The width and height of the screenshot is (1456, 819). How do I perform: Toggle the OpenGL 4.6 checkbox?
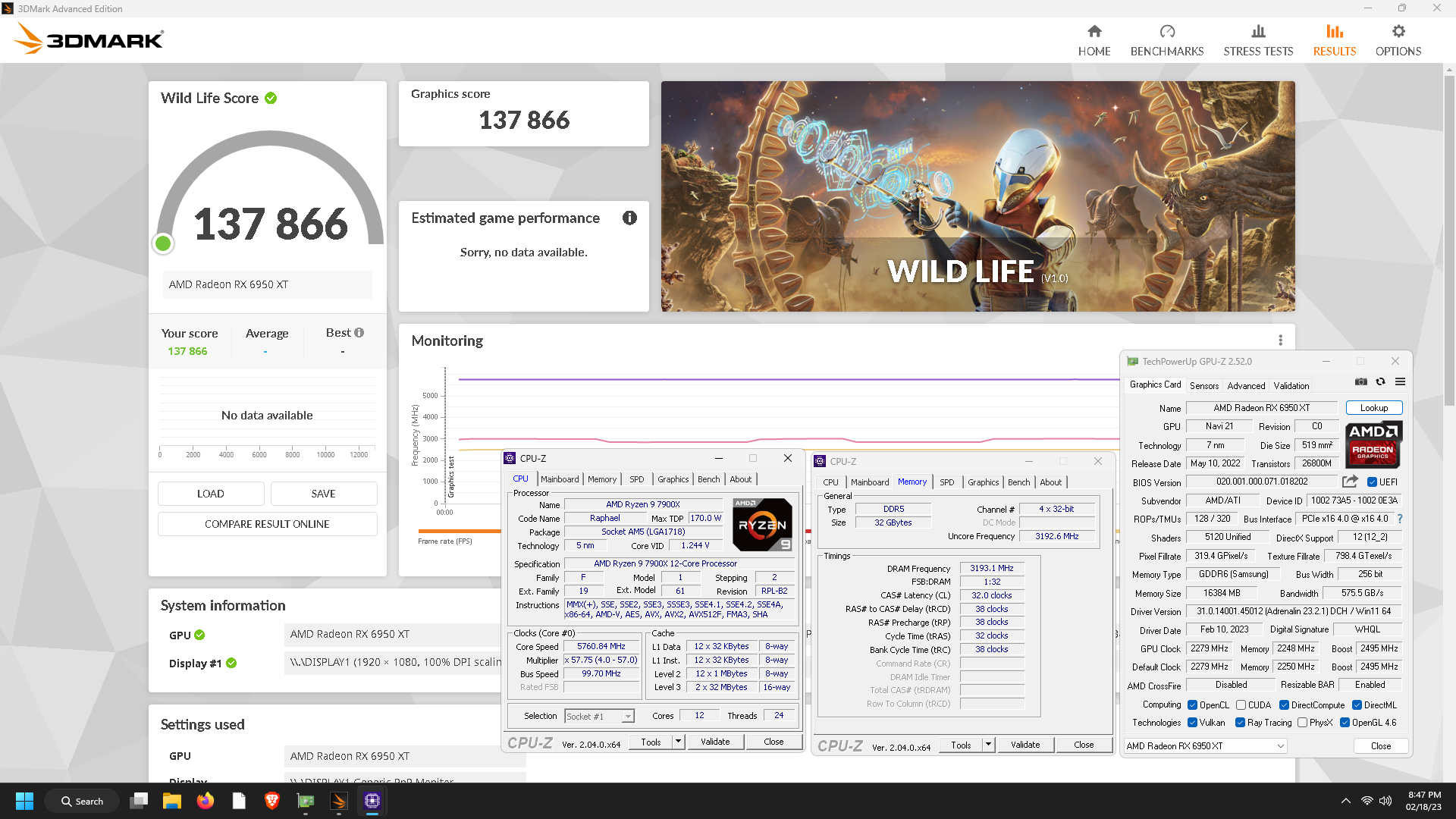pos(1345,723)
